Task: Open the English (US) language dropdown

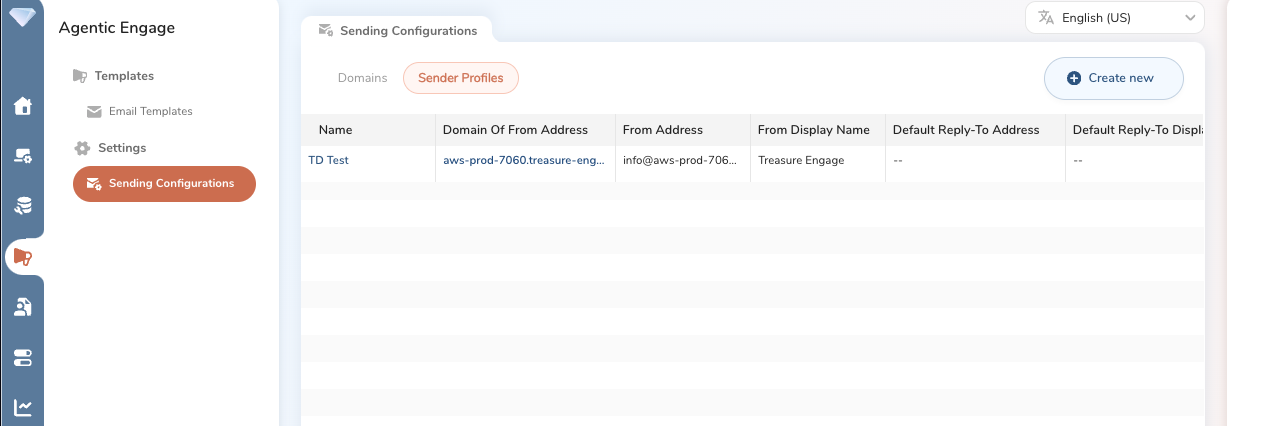Action: [x=1115, y=18]
